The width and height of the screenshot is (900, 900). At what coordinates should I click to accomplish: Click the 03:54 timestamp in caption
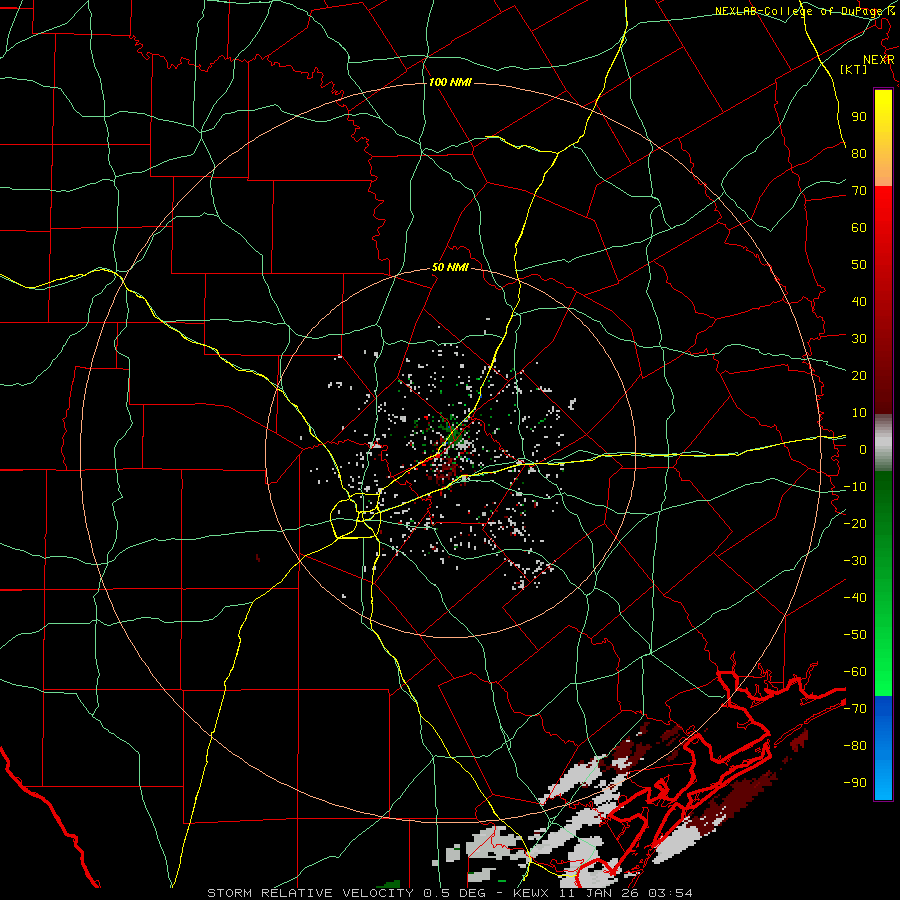tap(670, 893)
